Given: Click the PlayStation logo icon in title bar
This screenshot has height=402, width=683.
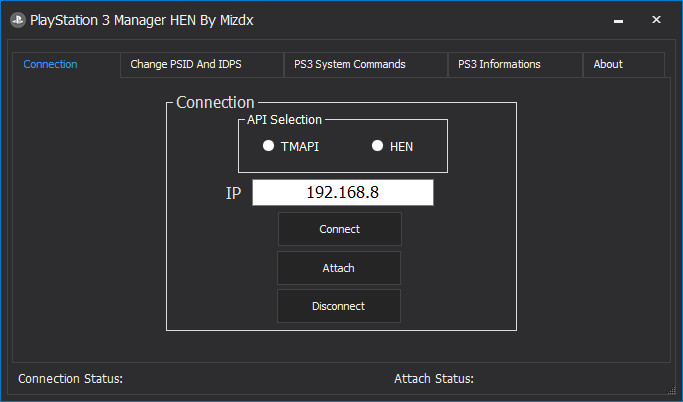Looking at the screenshot, I should 18,20.
